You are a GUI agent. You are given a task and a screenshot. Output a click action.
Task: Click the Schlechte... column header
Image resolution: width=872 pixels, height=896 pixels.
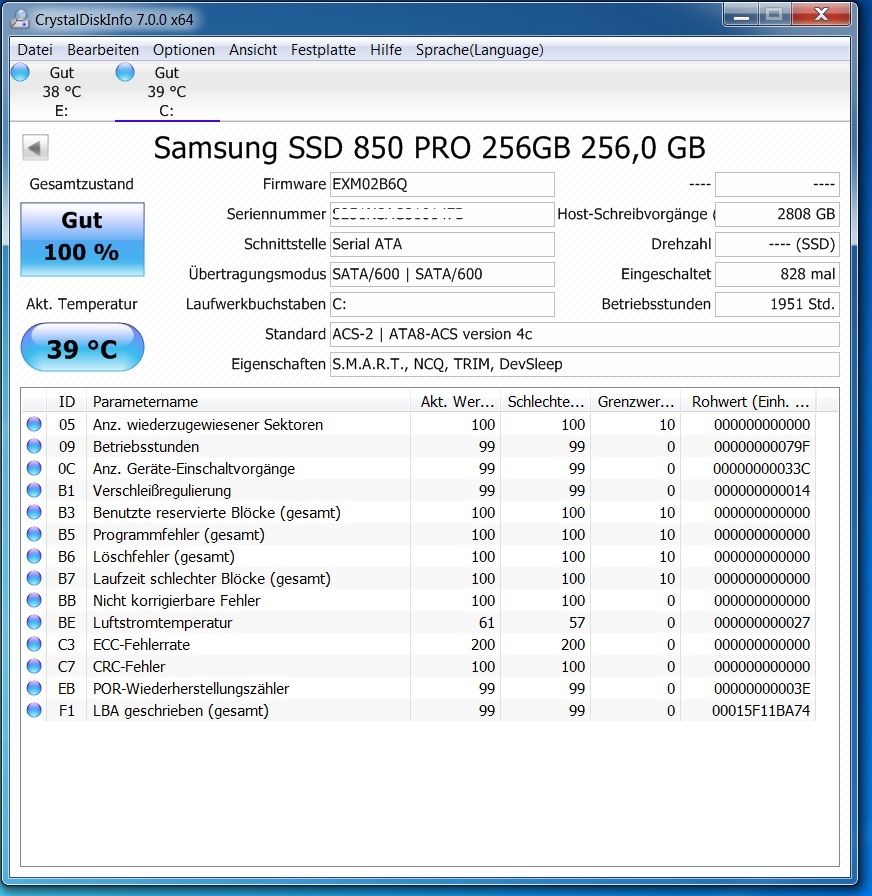[x=545, y=402]
